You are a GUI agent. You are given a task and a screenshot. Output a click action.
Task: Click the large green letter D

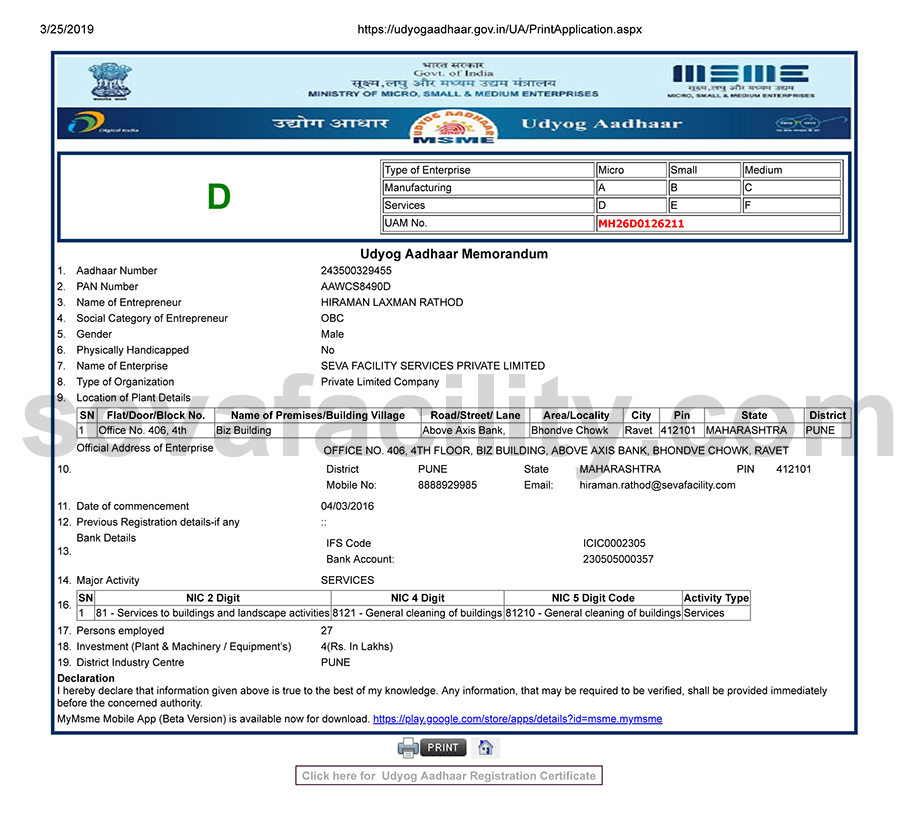pos(219,196)
